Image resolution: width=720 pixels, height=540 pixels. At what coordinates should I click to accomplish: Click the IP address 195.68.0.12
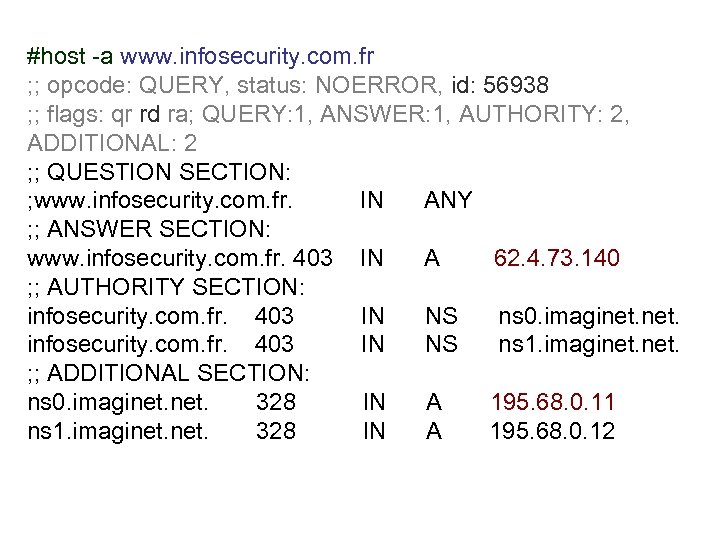pyautogui.click(x=553, y=432)
